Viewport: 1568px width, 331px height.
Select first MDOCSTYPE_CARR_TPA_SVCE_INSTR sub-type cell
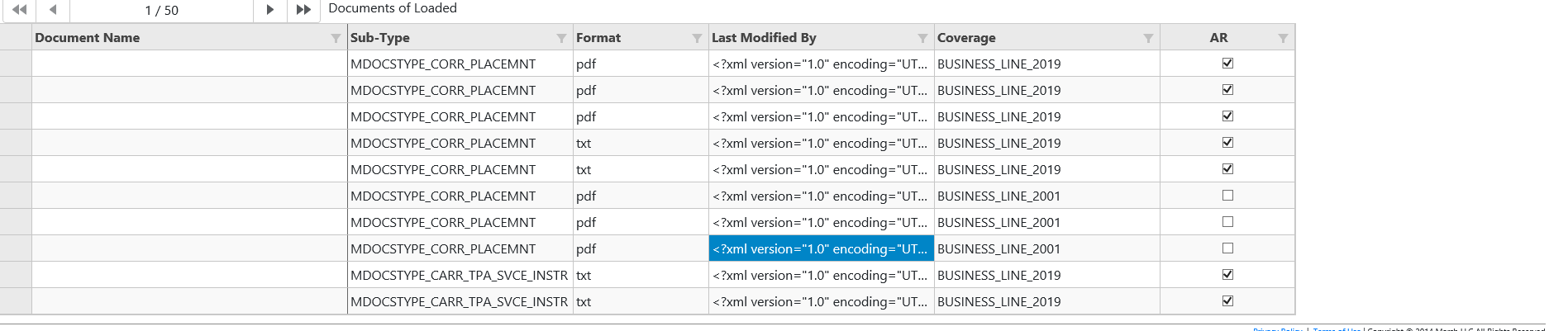(460, 275)
